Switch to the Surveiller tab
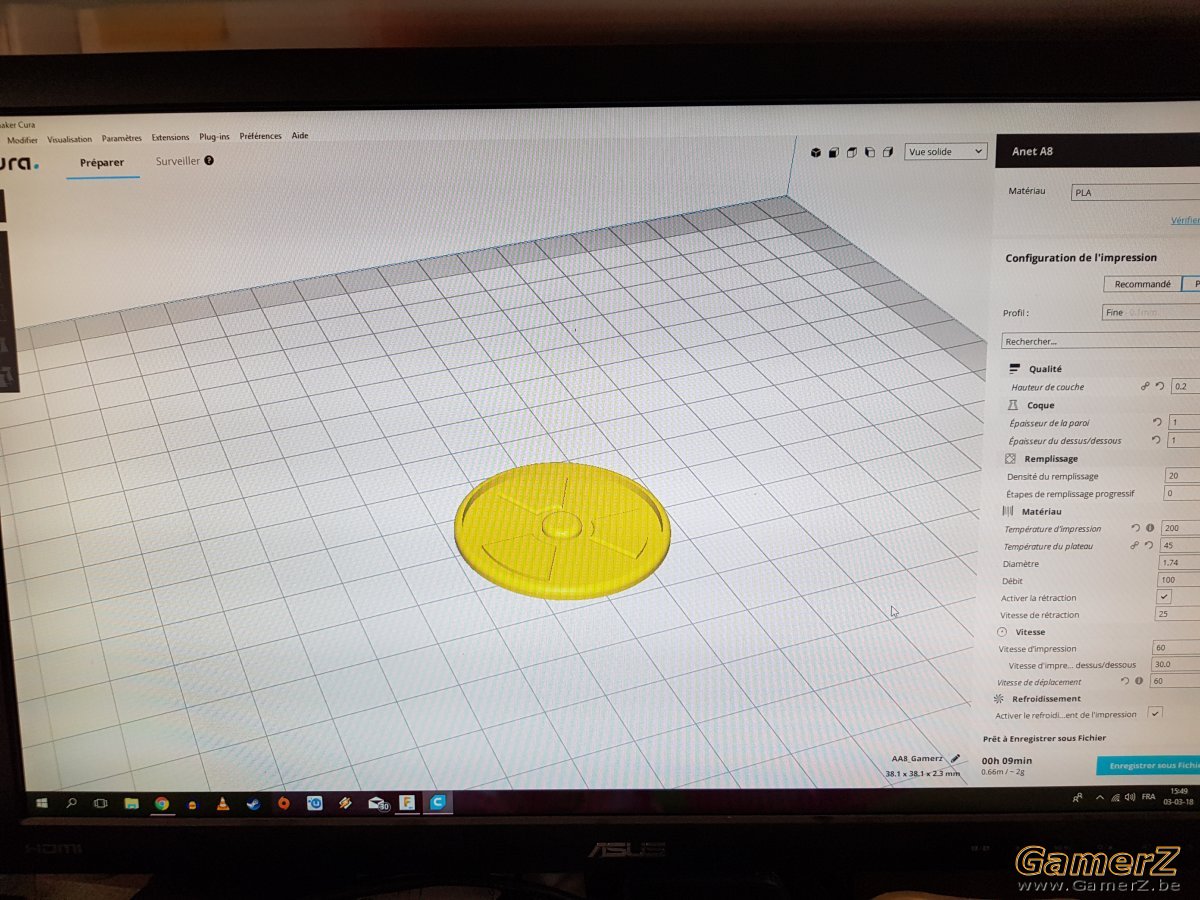Screen dimensions: 1200x900 point(178,160)
